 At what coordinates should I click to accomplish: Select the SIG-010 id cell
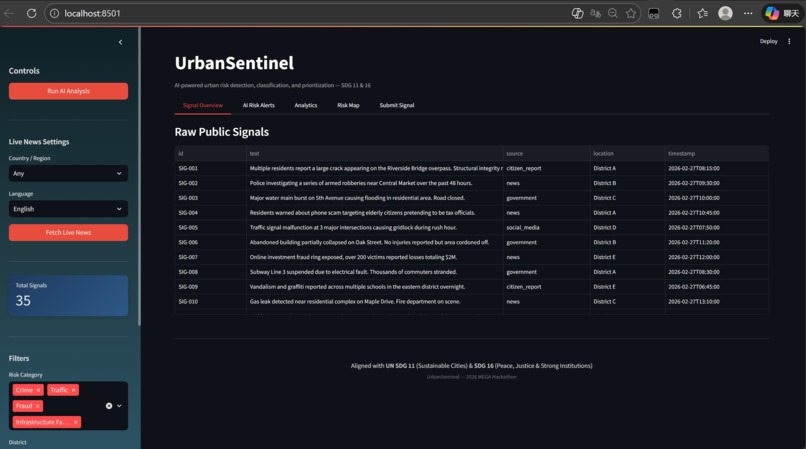tap(210, 301)
